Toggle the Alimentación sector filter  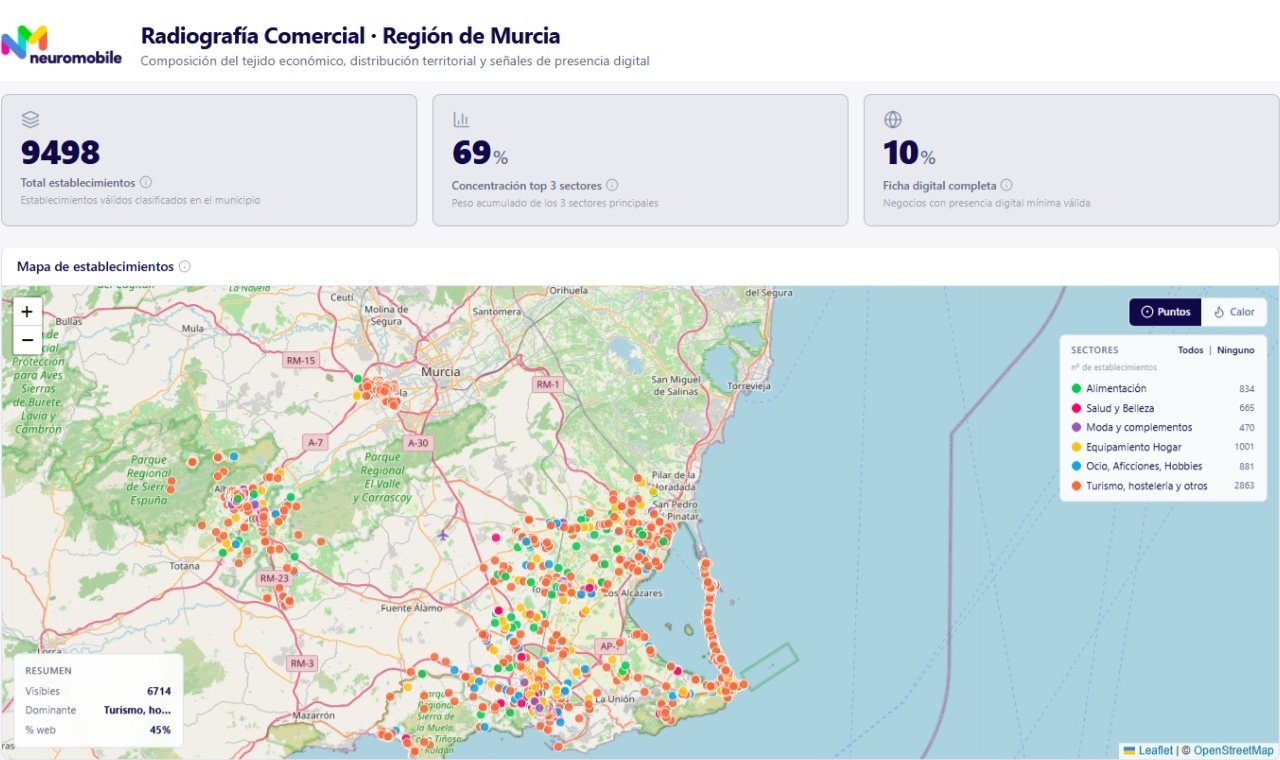1162,388
